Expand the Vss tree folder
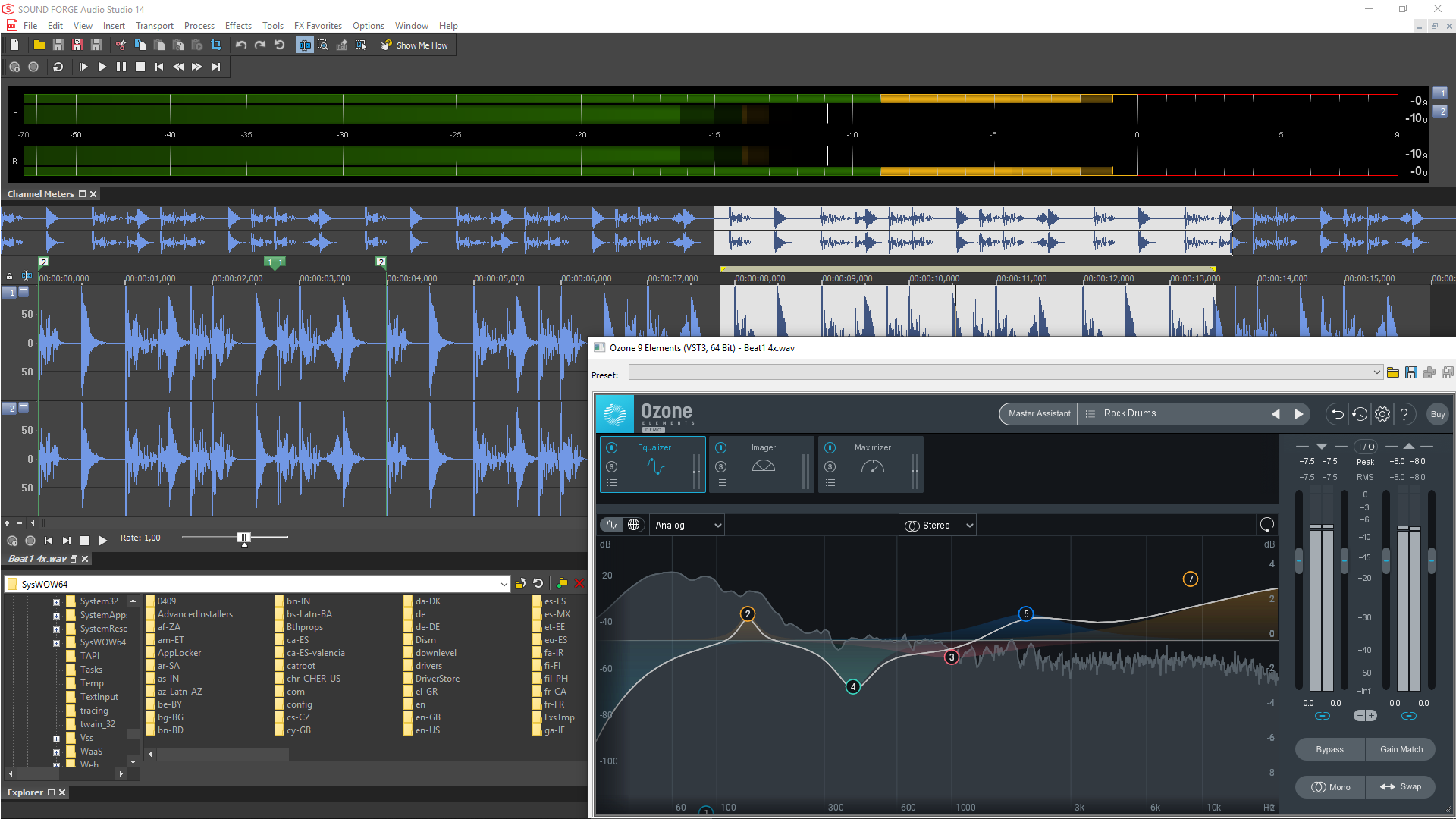Screen dimensions: 1456x819 [x=56, y=739]
